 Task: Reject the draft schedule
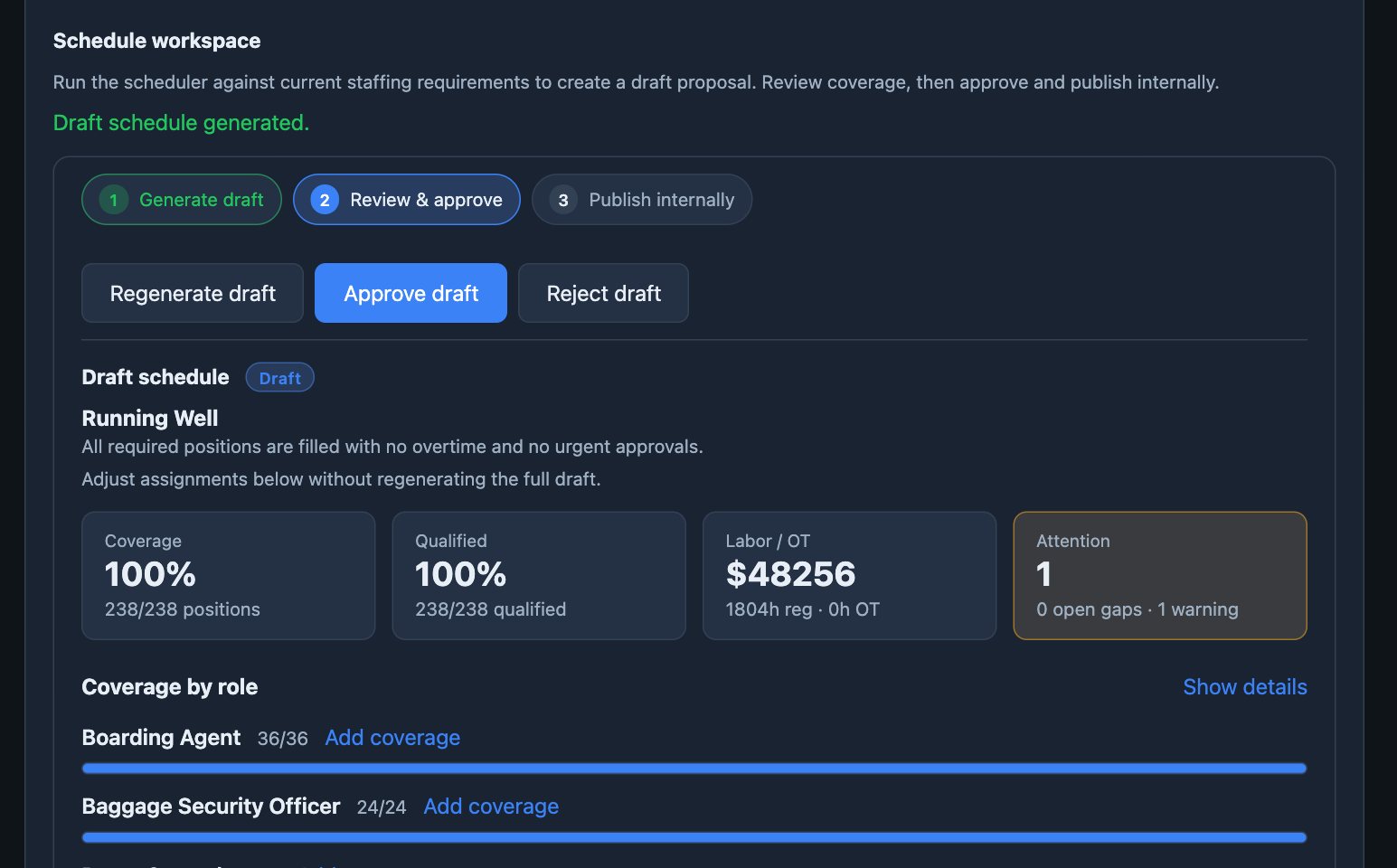[x=603, y=293]
